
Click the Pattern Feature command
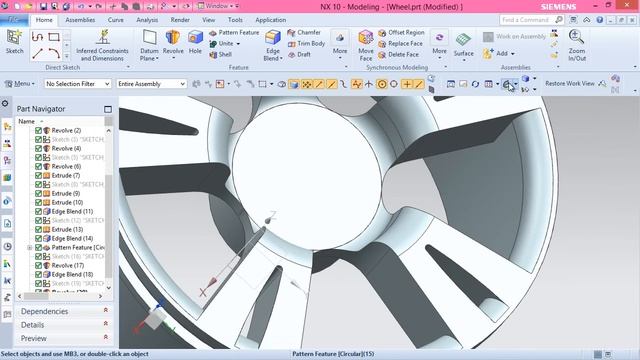coord(234,32)
